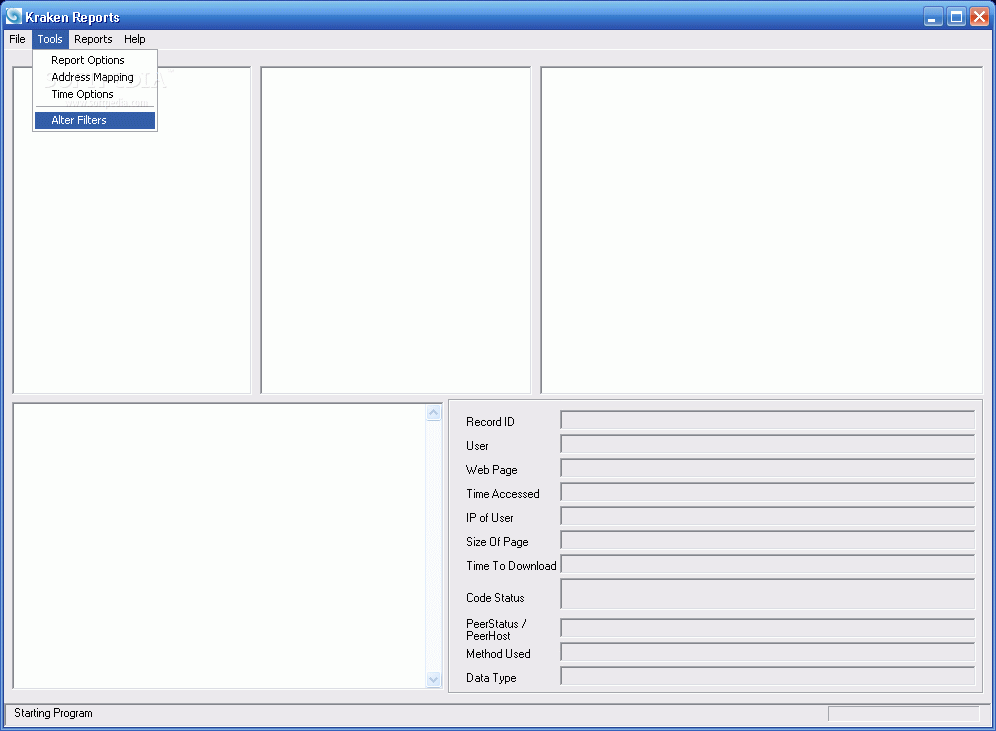Click scroll down arrow of bottom-left pane
Viewport: 996px width, 731px height.
point(434,679)
